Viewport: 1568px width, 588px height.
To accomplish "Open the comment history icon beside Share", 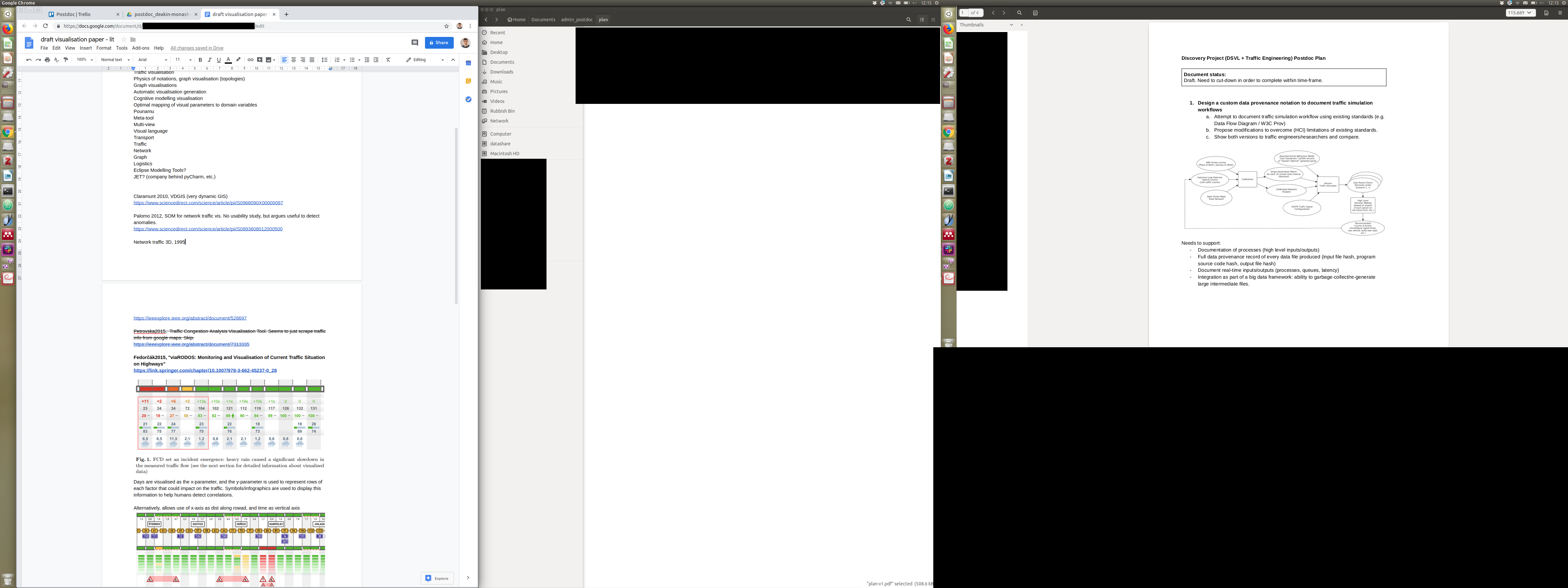I will click(x=415, y=42).
